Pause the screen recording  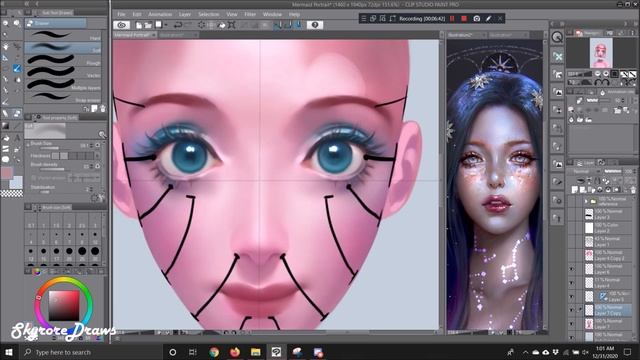(452, 18)
